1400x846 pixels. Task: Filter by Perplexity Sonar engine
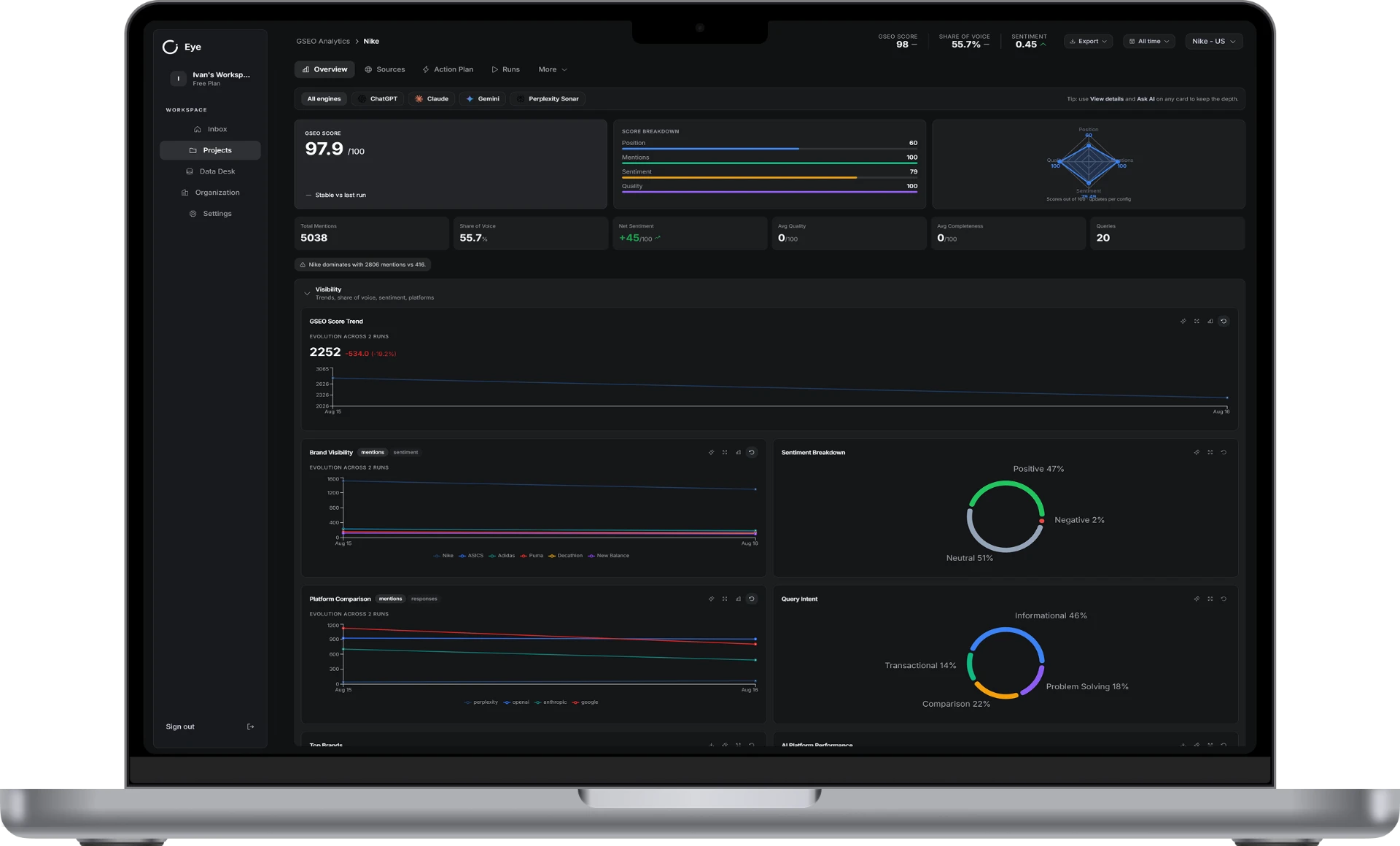pyautogui.click(x=548, y=98)
